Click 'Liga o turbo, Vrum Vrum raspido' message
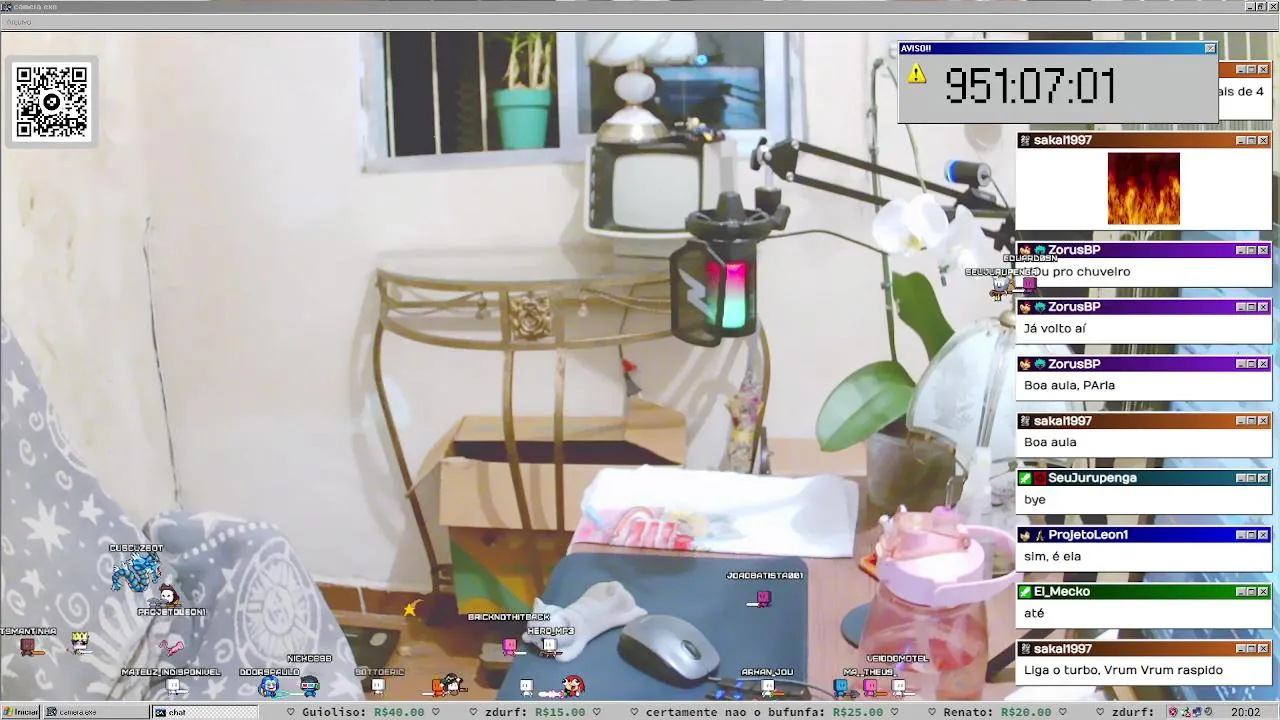Screen dimensions: 1280x720 point(1123,670)
